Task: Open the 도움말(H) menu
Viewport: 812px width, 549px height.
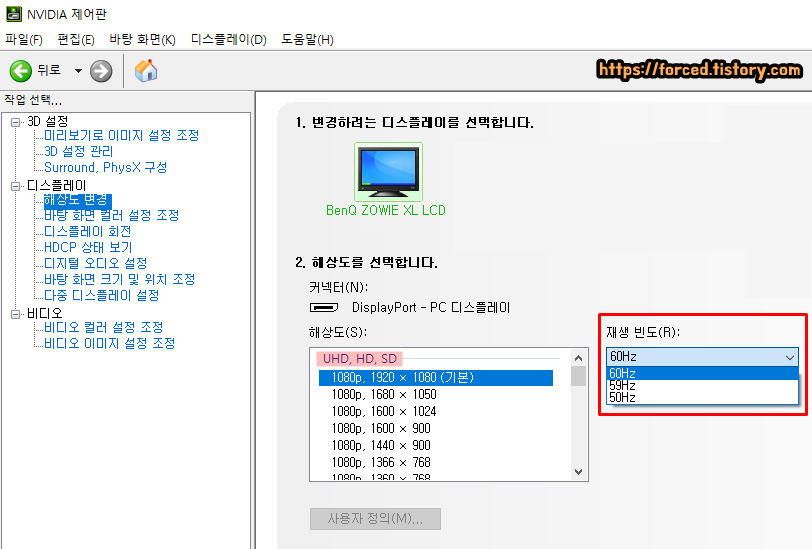Action: 307,39
